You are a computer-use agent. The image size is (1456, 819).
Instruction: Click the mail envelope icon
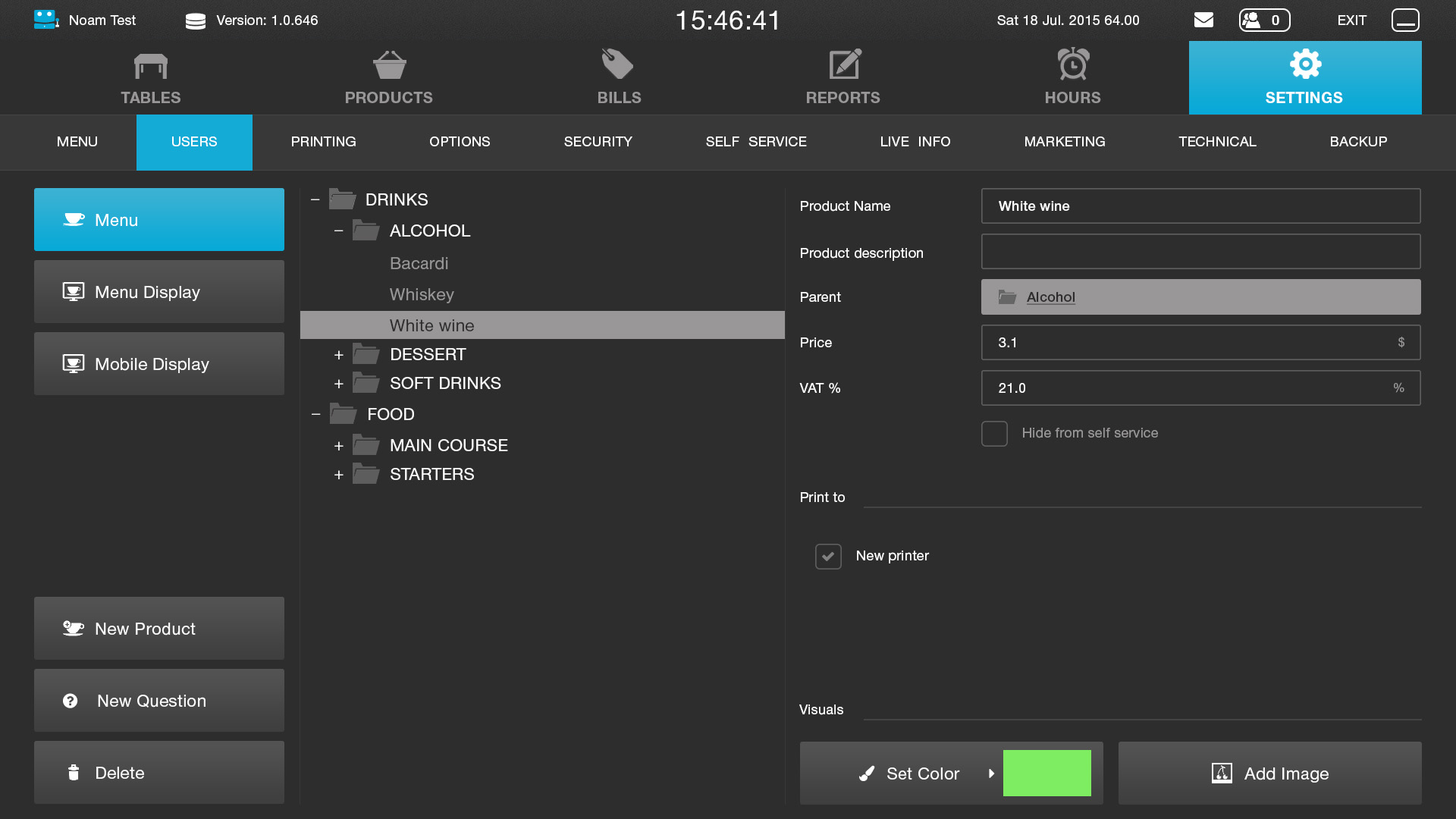click(1203, 20)
